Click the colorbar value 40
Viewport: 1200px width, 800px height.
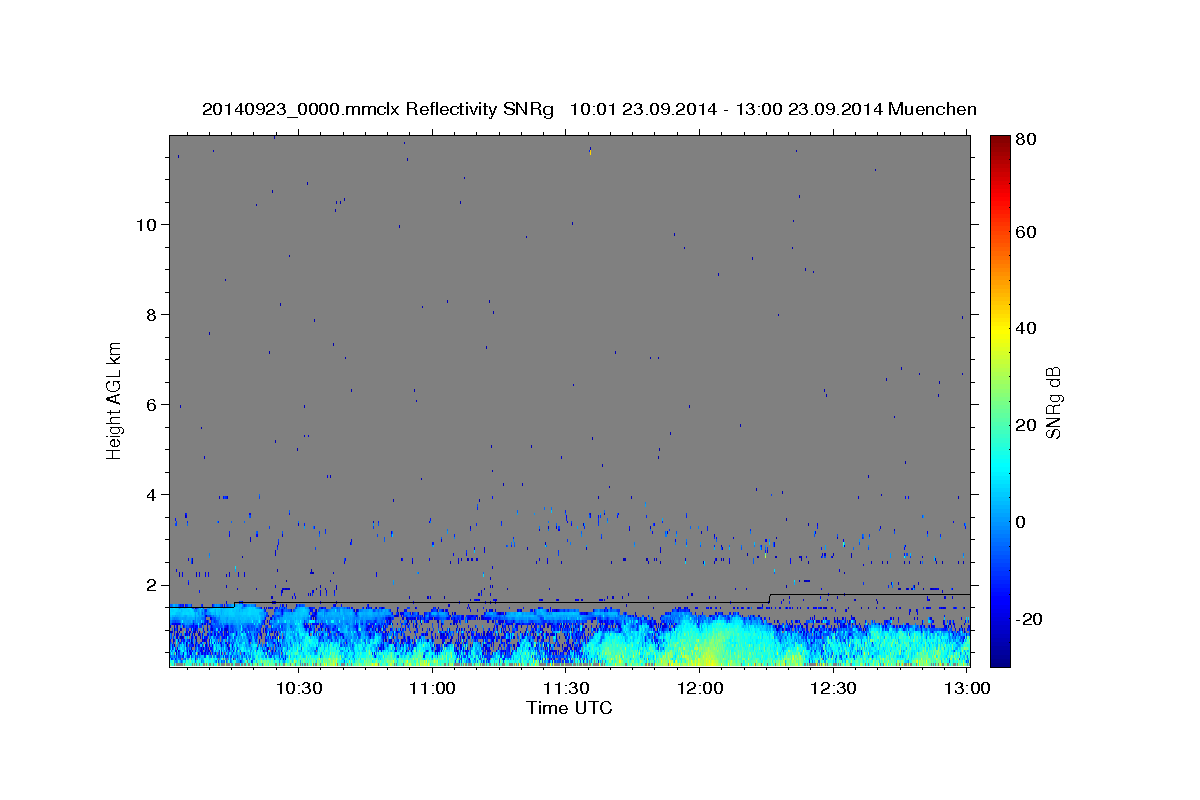pyautogui.click(x=1025, y=328)
